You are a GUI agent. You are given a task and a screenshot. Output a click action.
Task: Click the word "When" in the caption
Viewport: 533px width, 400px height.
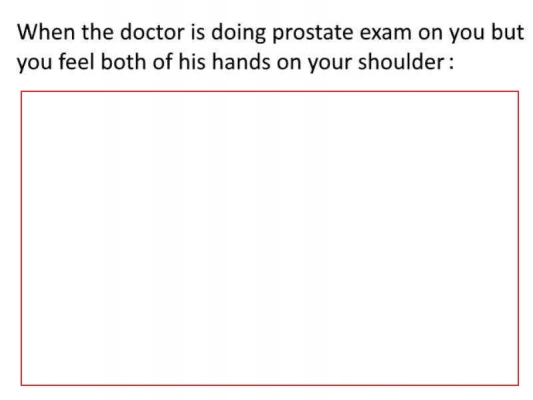coord(46,32)
